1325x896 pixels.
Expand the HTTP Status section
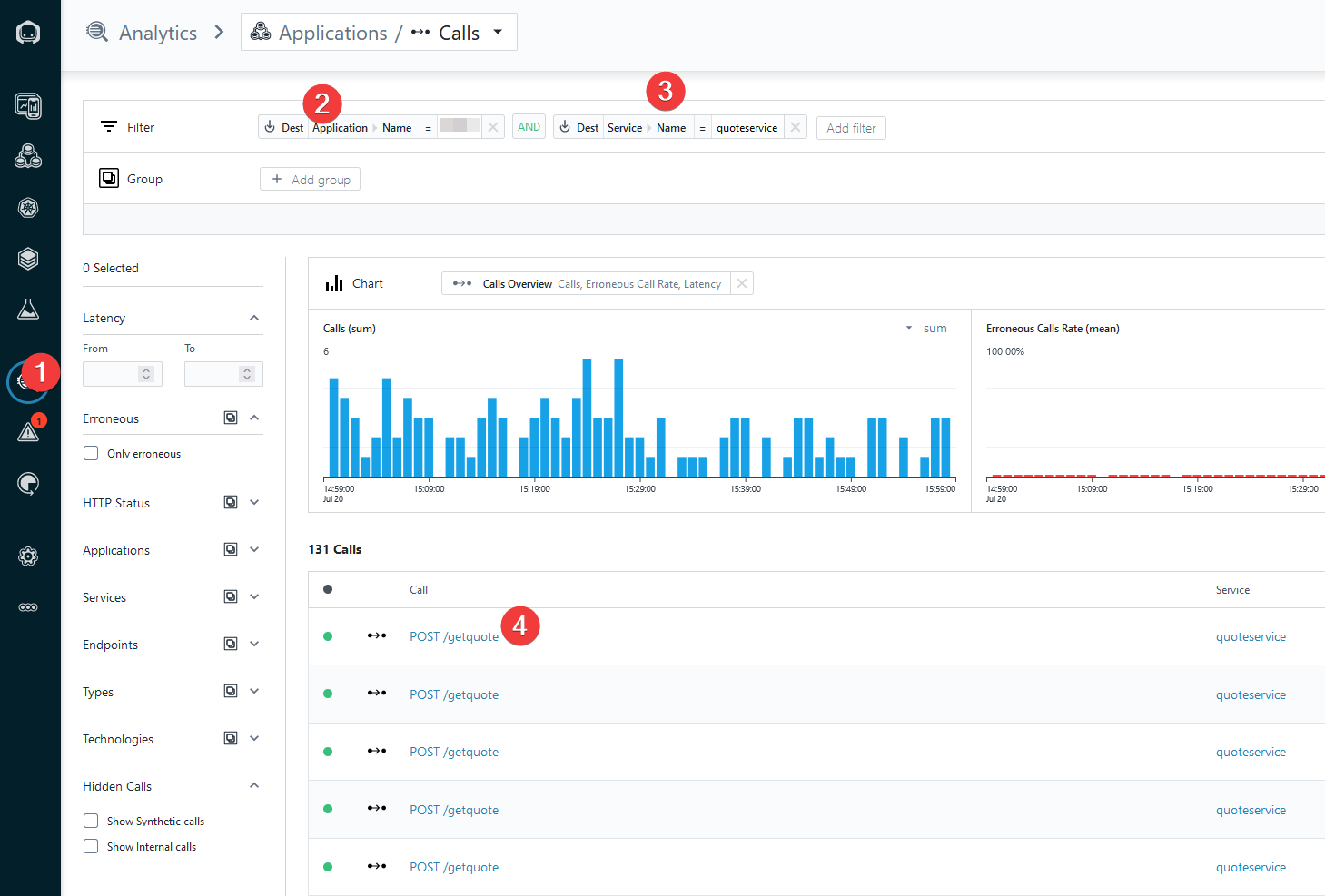pyautogui.click(x=254, y=502)
